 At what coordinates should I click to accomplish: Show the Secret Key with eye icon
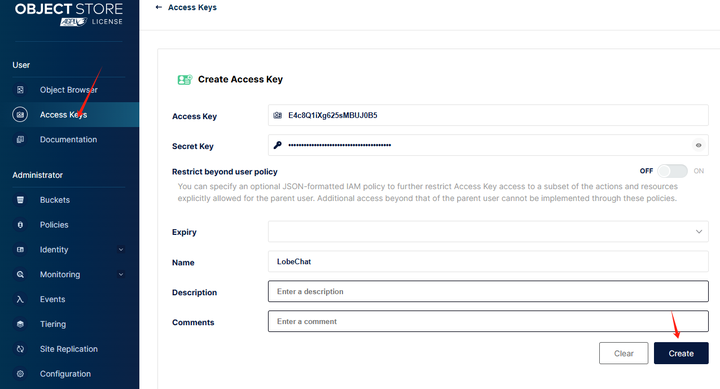(x=698, y=145)
